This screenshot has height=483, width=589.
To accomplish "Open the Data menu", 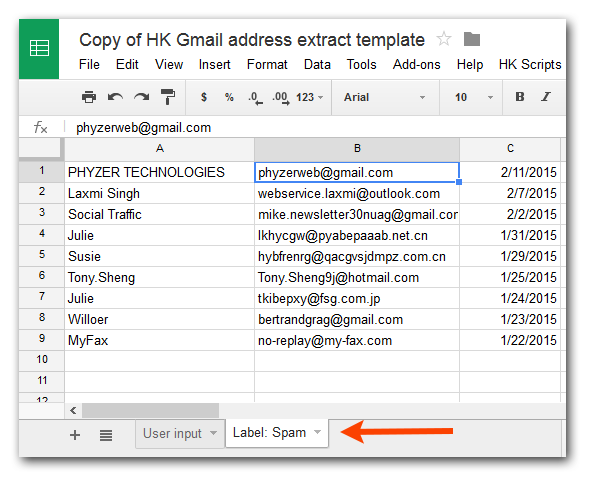I will [x=317, y=65].
